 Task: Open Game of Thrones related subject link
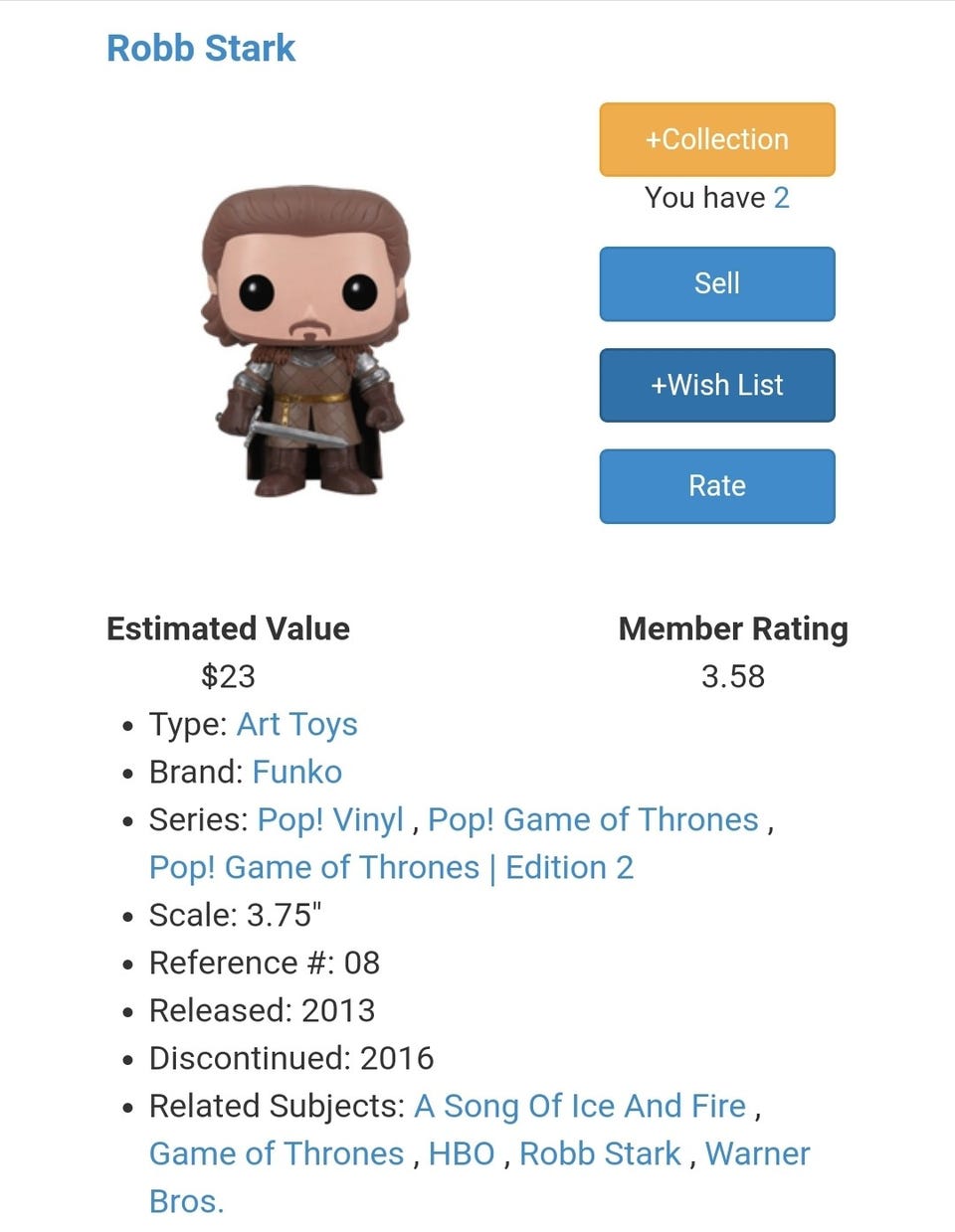click(x=277, y=1153)
